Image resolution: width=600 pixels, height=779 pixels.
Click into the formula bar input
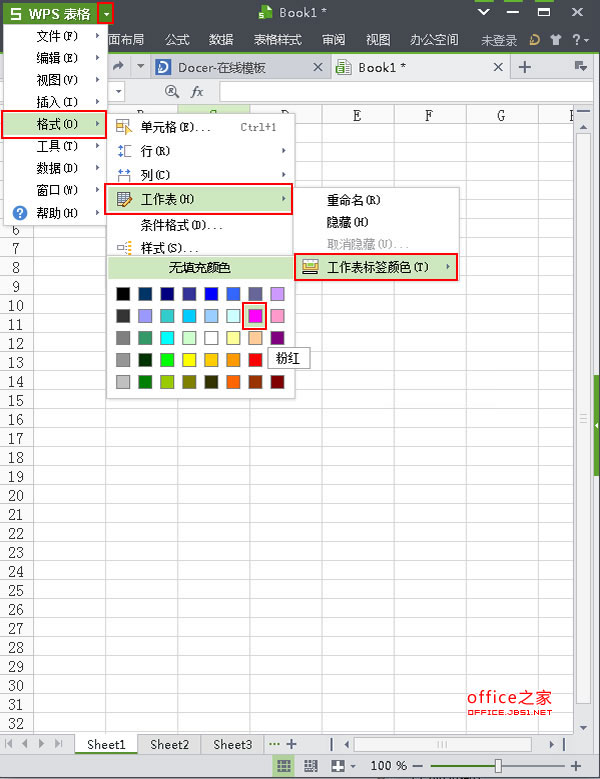coord(406,92)
